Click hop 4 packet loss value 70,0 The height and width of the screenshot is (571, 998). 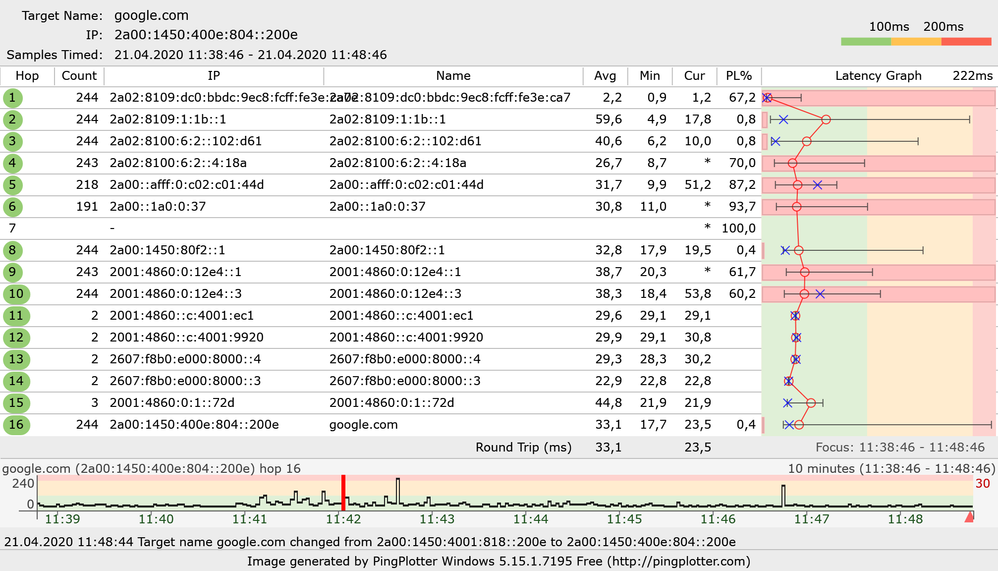pyautogui.click(x=742, y=163)
